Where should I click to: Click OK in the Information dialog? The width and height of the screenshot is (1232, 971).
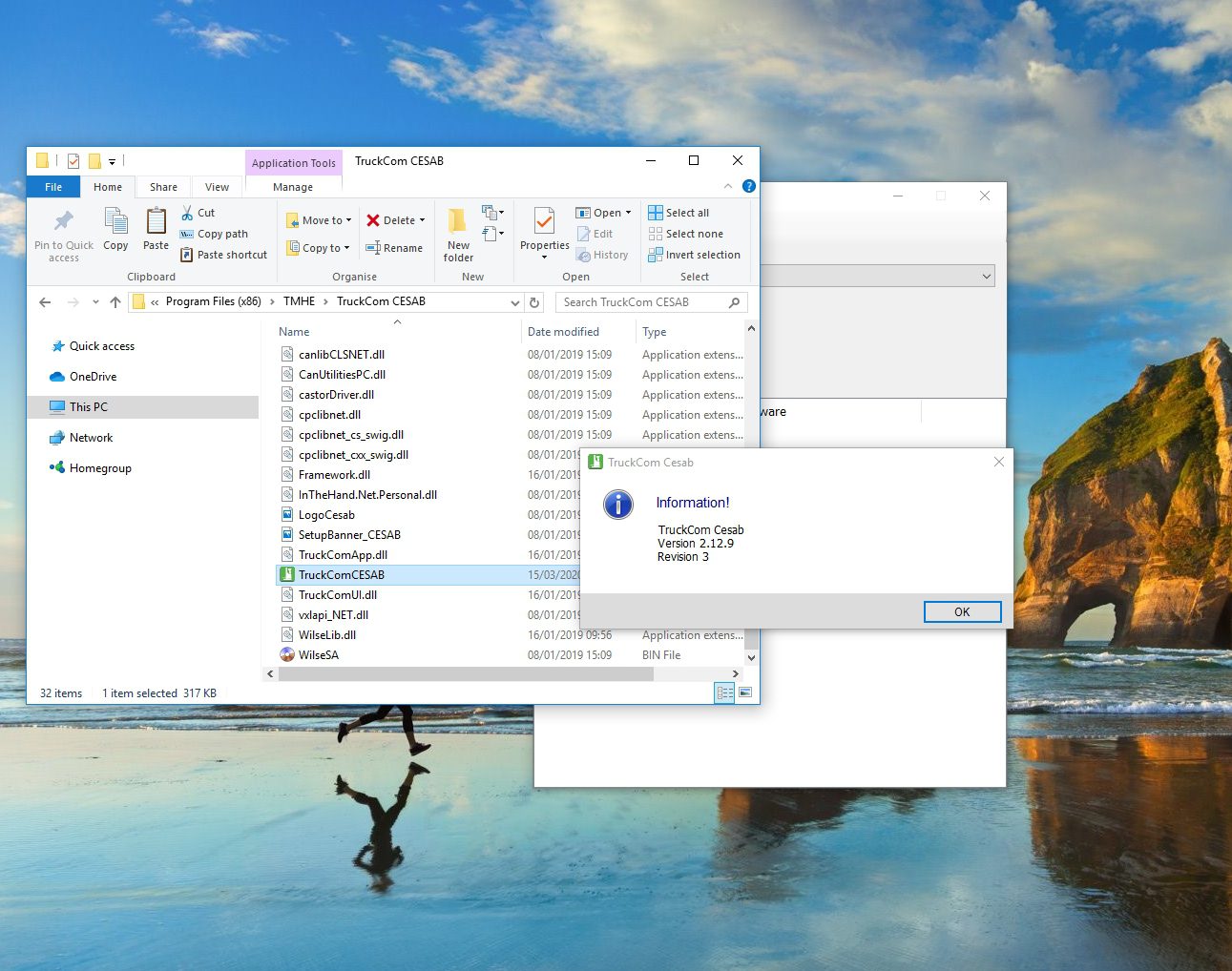(x=962, y=612)
